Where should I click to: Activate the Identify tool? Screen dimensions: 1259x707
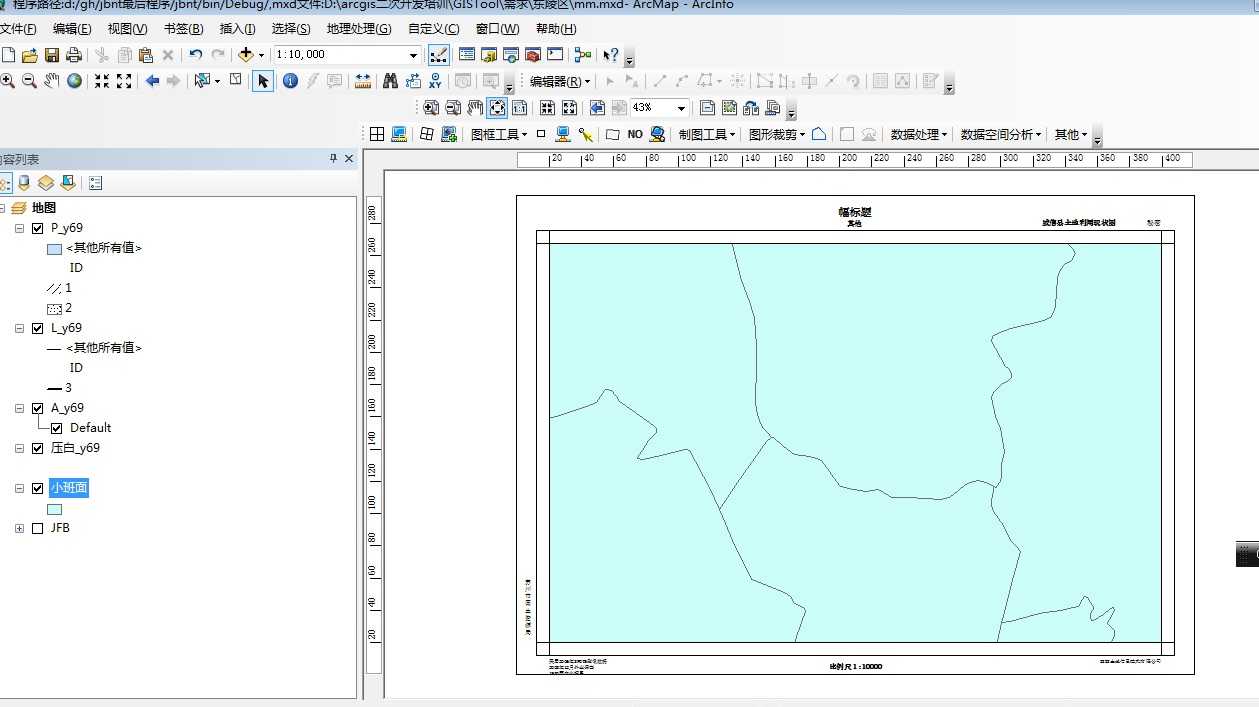[x=290, y=81]
